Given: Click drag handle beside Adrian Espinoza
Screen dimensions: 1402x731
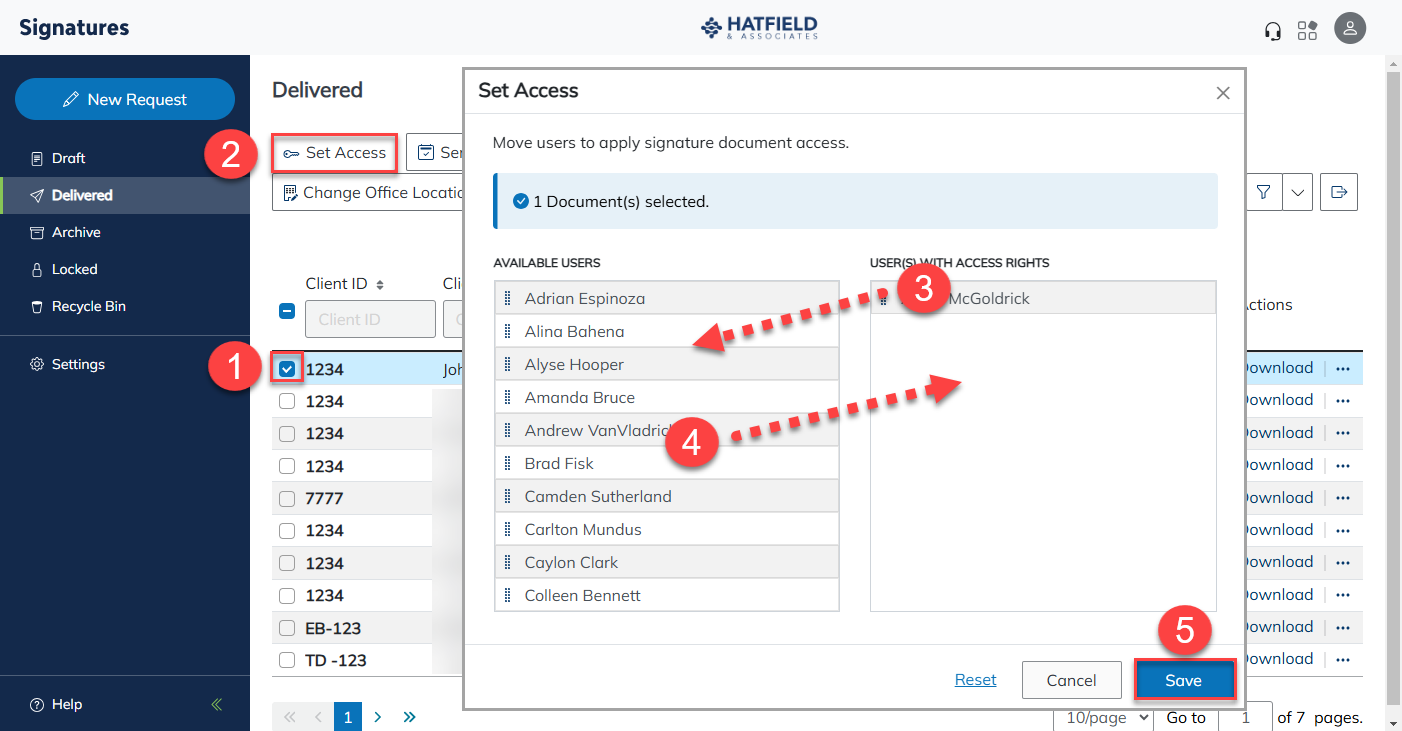Looking at the screenshot, I should pyautogui.click(x=507, y=298).
